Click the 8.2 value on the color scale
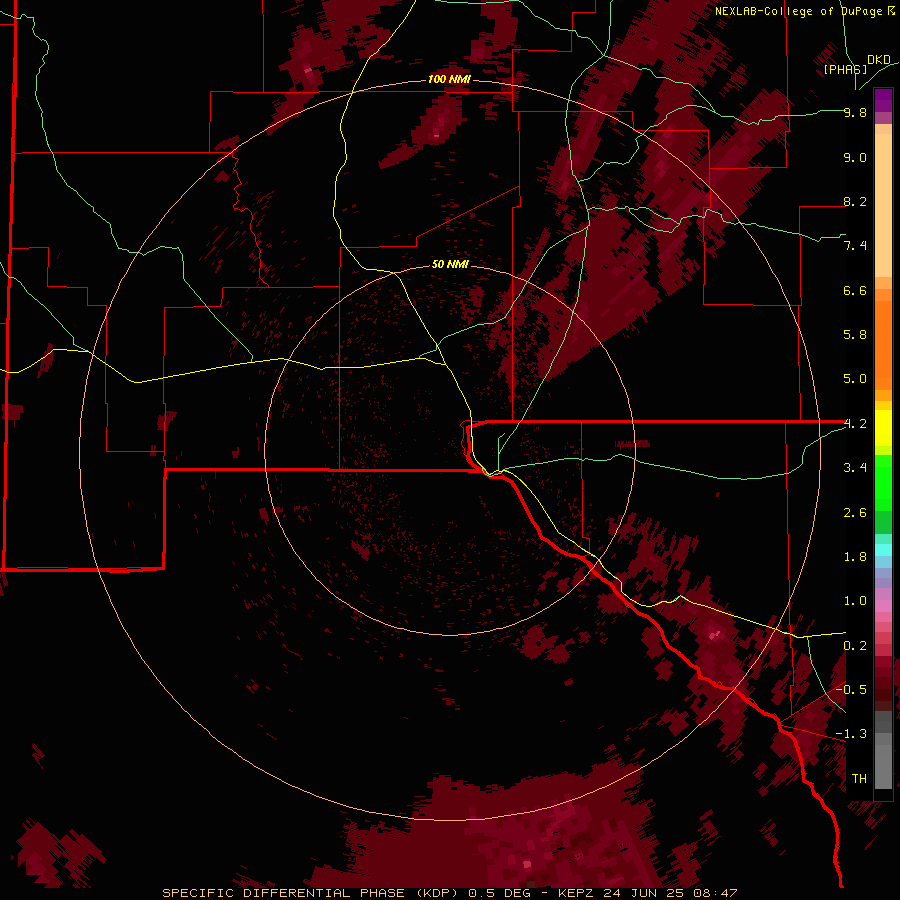This screenshot has width=900, height=900. coord(855,201)
